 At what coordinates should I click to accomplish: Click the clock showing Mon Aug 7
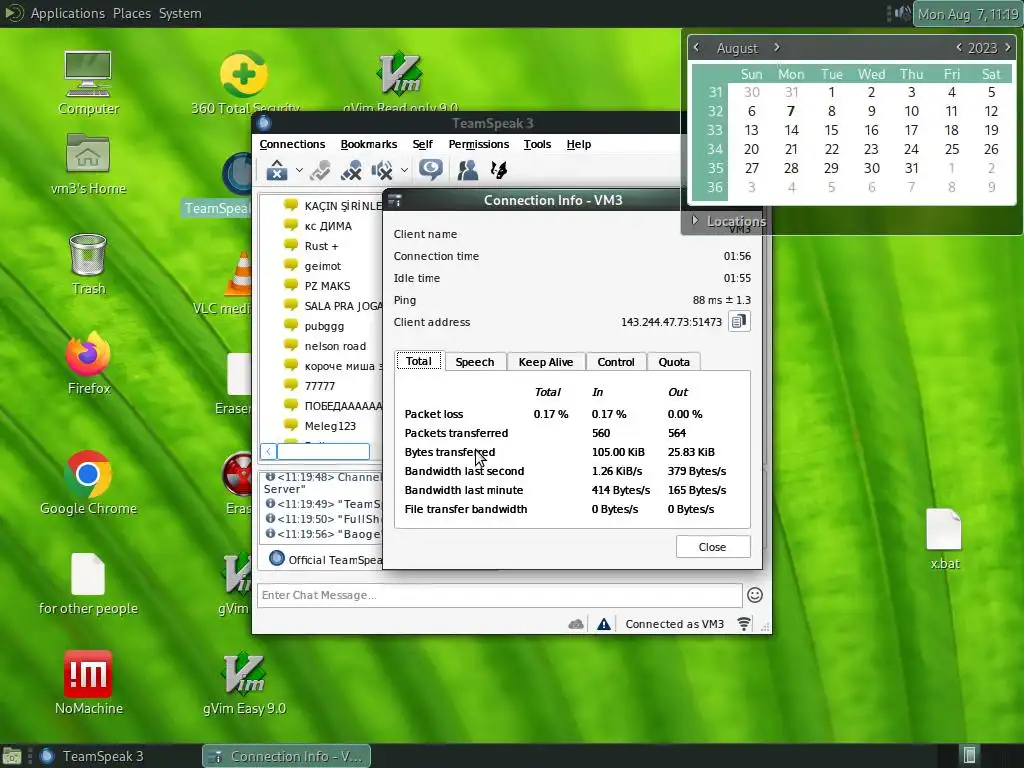tap(968, 14)
